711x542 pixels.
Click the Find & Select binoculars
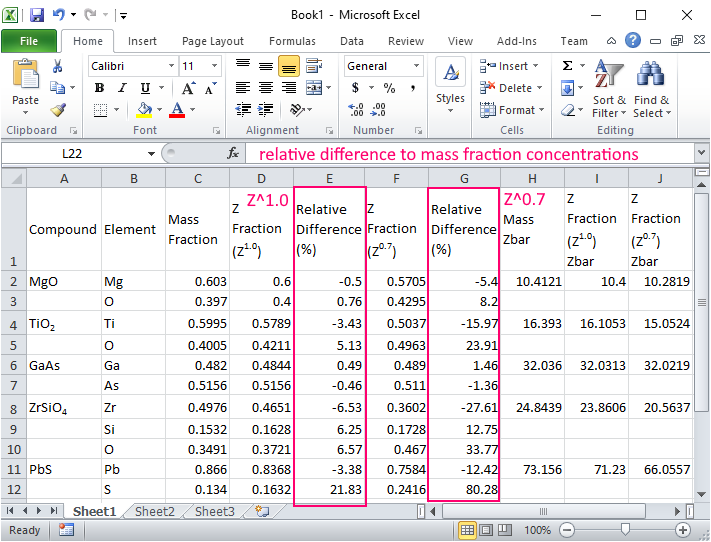[x=652, y=88]
